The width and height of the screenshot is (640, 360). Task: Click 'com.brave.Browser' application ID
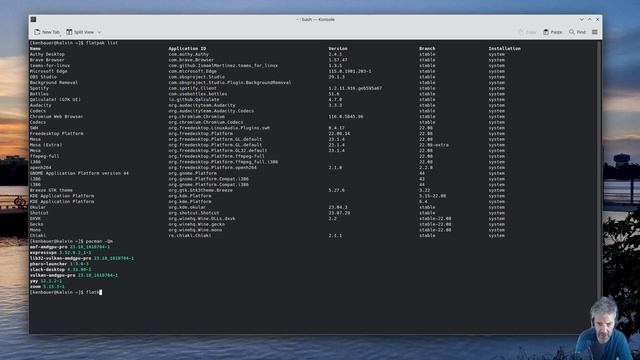click(x=191, y=60)
